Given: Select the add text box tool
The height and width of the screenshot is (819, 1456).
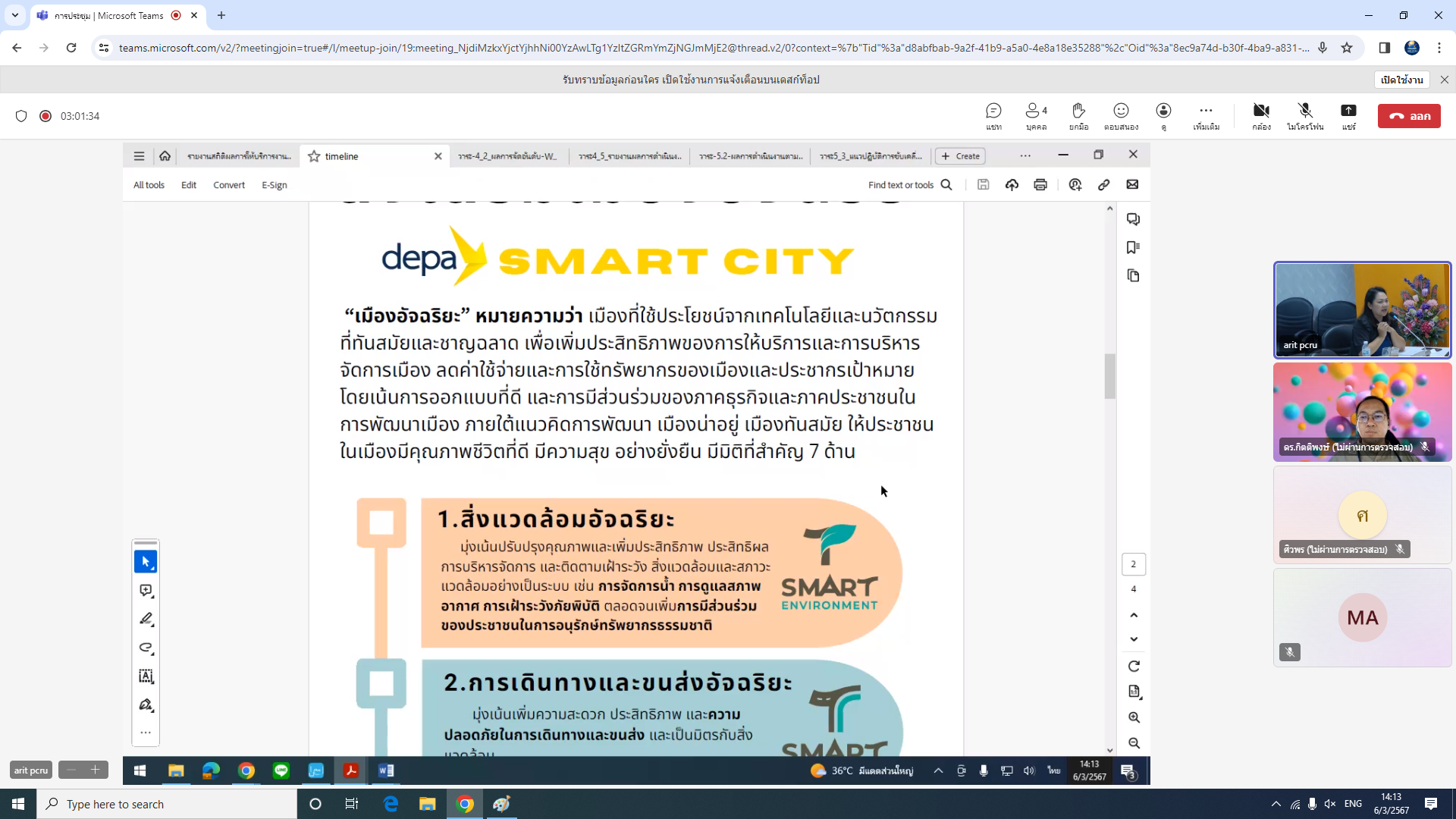Looking at the screenshot, I should tap(146, 676).
